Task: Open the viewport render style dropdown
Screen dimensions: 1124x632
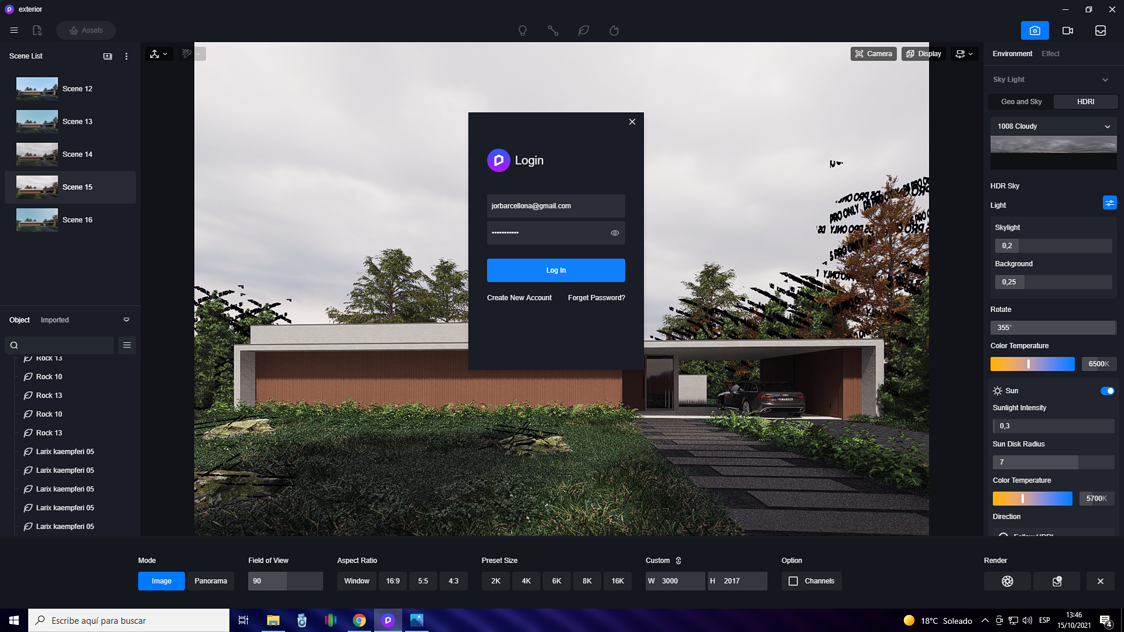Action: pyautogui.click(x=959, y=53)
